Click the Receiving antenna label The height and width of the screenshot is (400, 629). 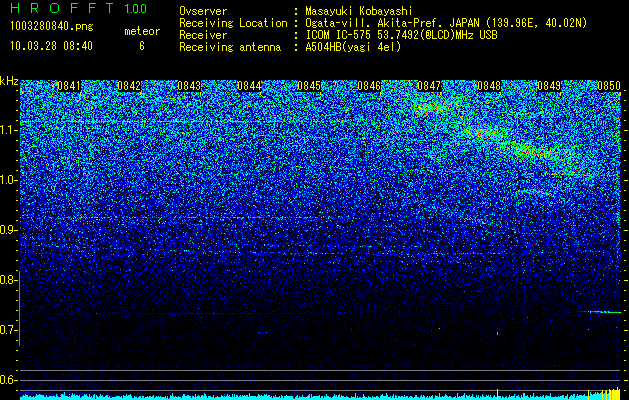pyautogui.click(x=230, y=47)
